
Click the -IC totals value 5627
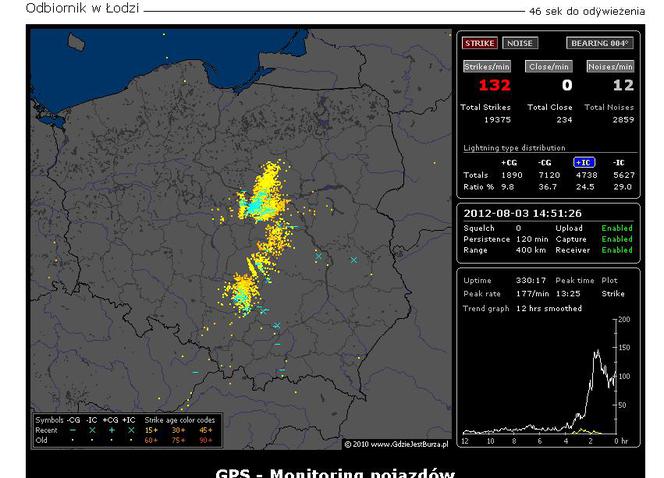[624, 175]
